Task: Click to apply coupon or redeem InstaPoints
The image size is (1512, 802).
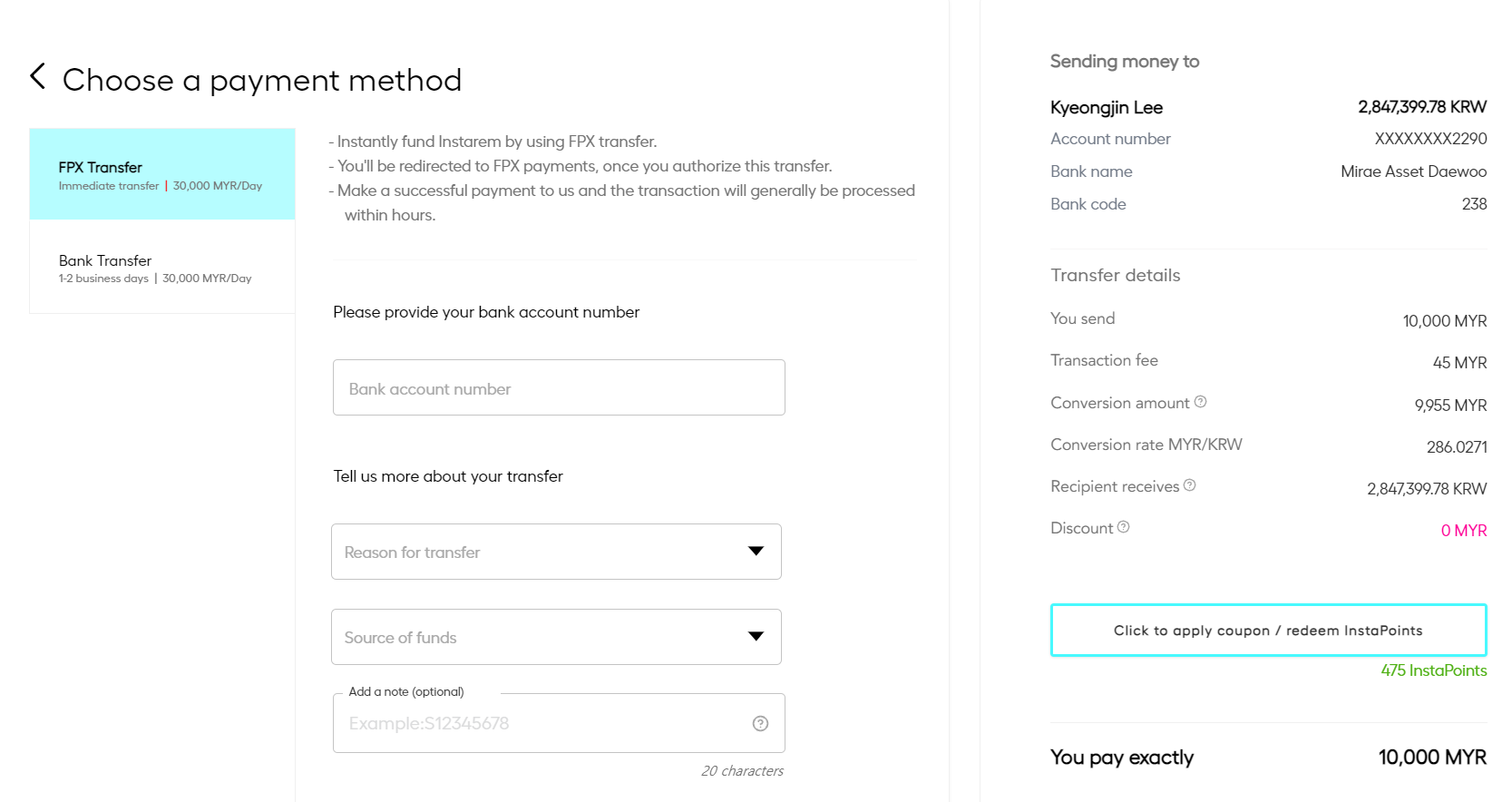Action: pos(1267,631)
